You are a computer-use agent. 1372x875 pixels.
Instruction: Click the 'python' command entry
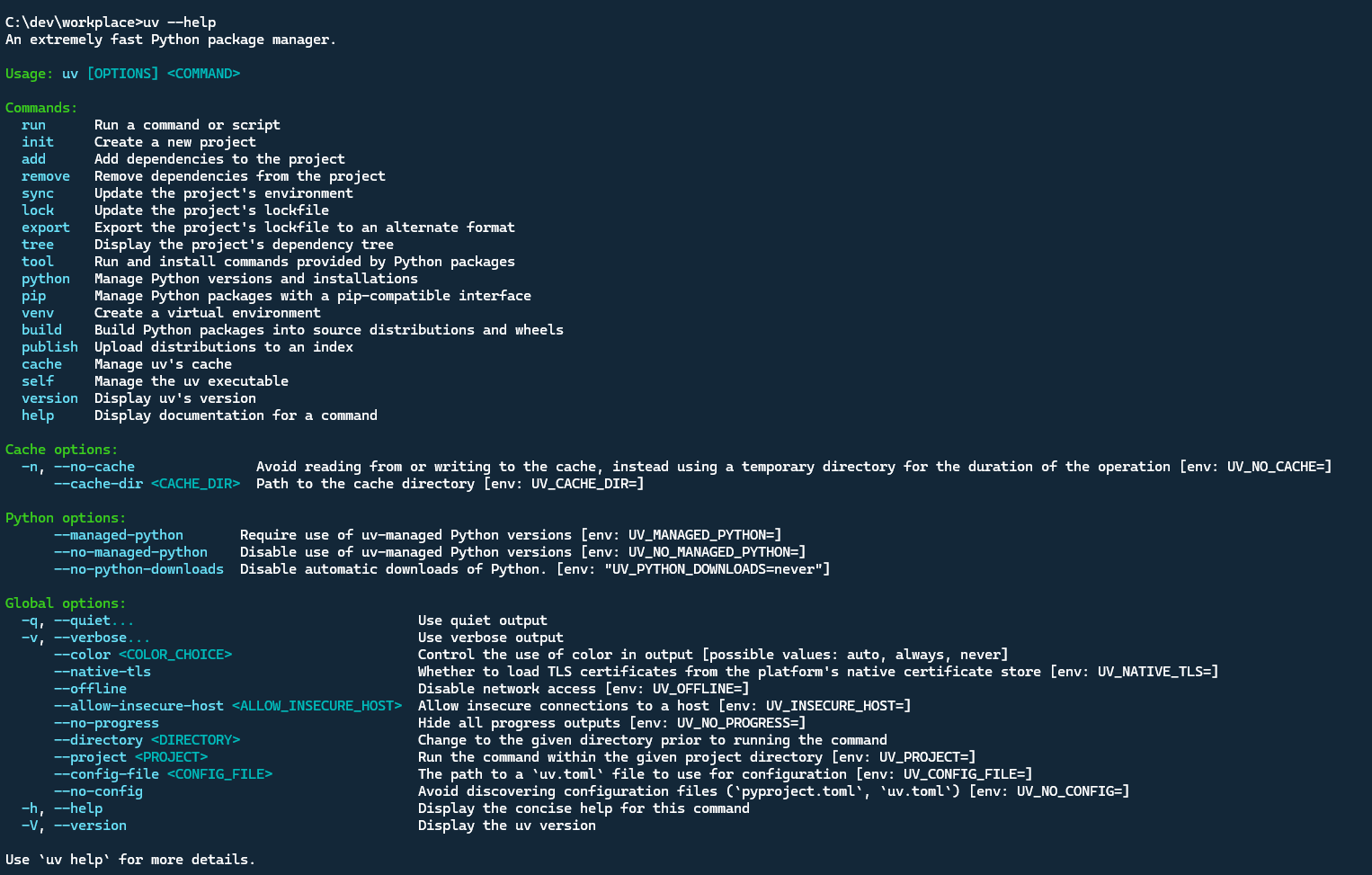pyautogui.click(x=46, y=279)
